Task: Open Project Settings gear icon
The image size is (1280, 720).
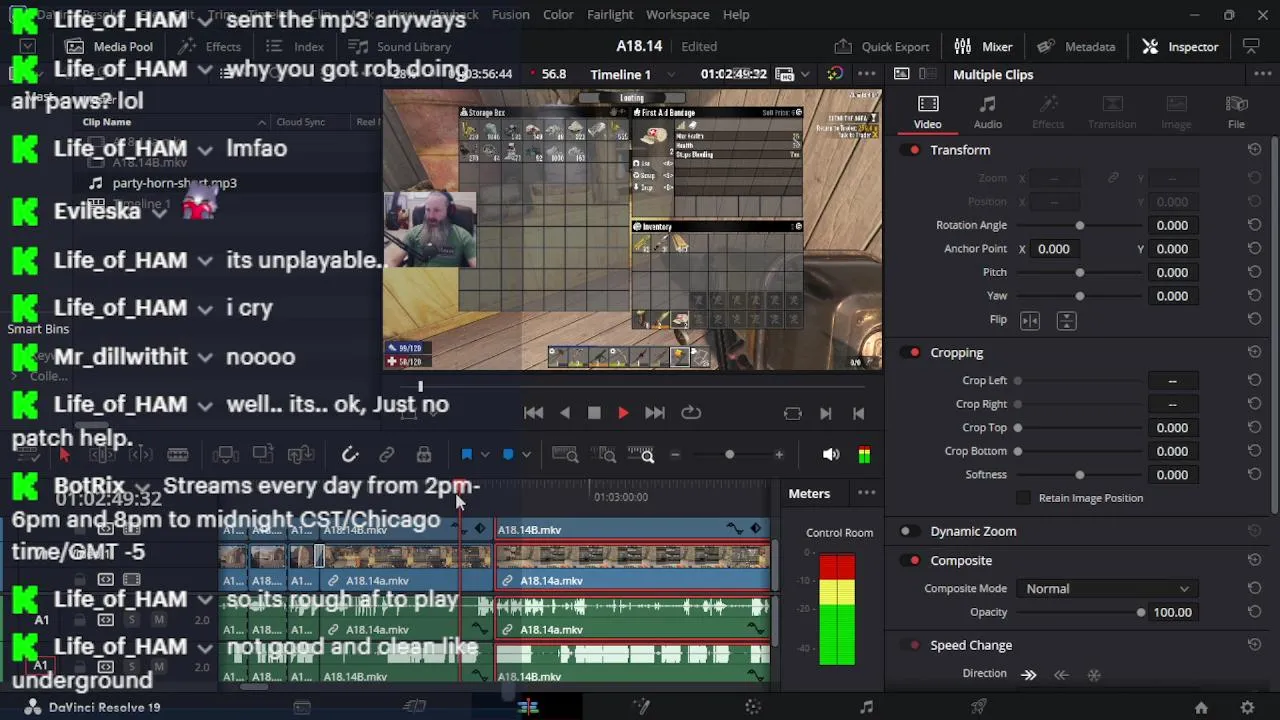Action: pos(1245,708)
